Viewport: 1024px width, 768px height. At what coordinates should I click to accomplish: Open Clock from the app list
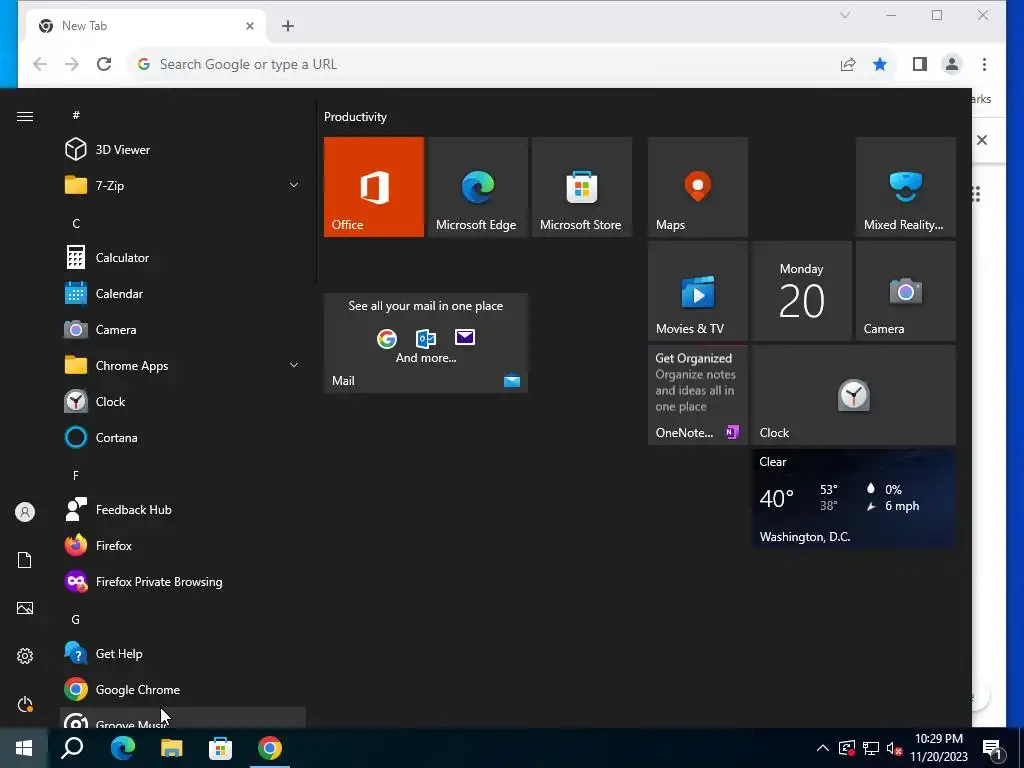coord(183,402)
